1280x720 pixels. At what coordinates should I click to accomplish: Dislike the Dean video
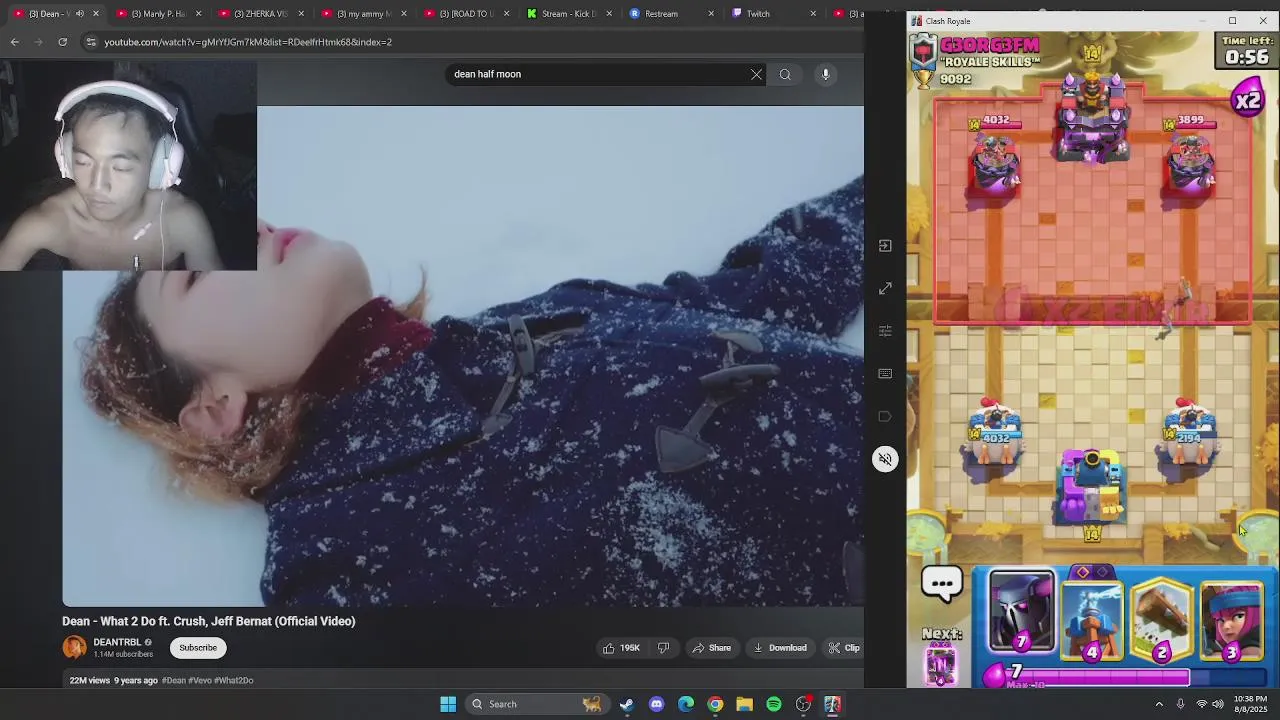click(x=663, y=648)
